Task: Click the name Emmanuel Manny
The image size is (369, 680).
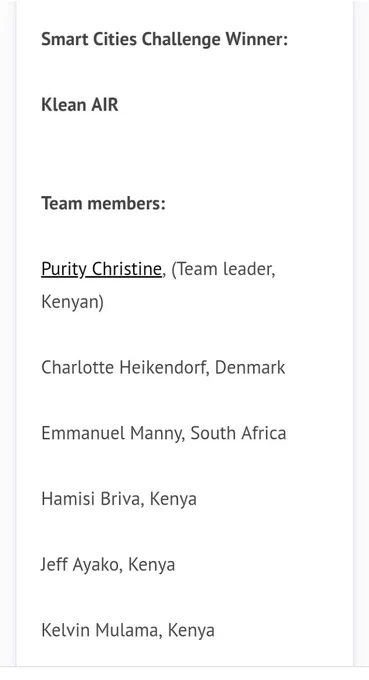Action: click(113, 434)
